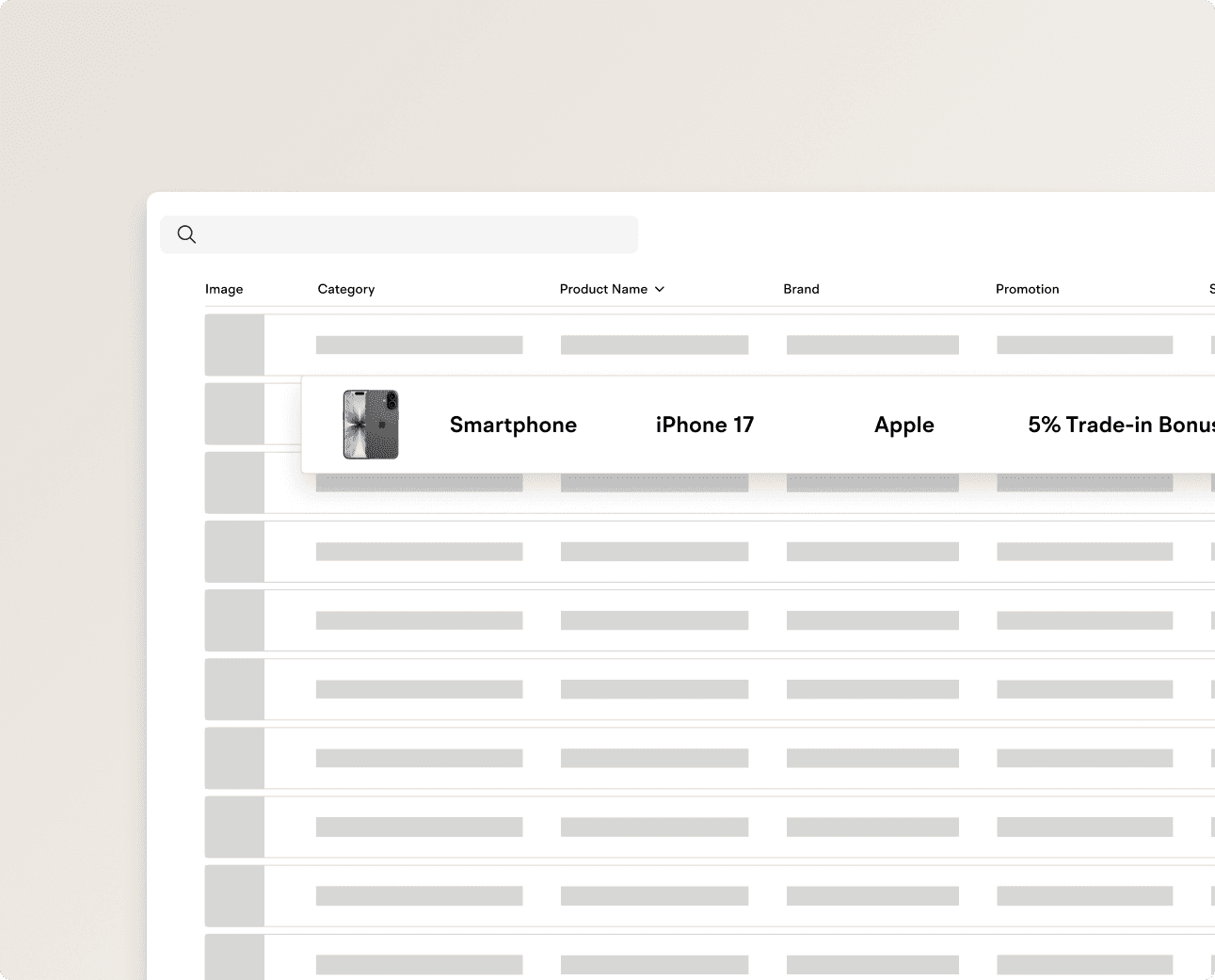
Task: Open the Product Name sort chevron
Action: click(x=660, y=289)
